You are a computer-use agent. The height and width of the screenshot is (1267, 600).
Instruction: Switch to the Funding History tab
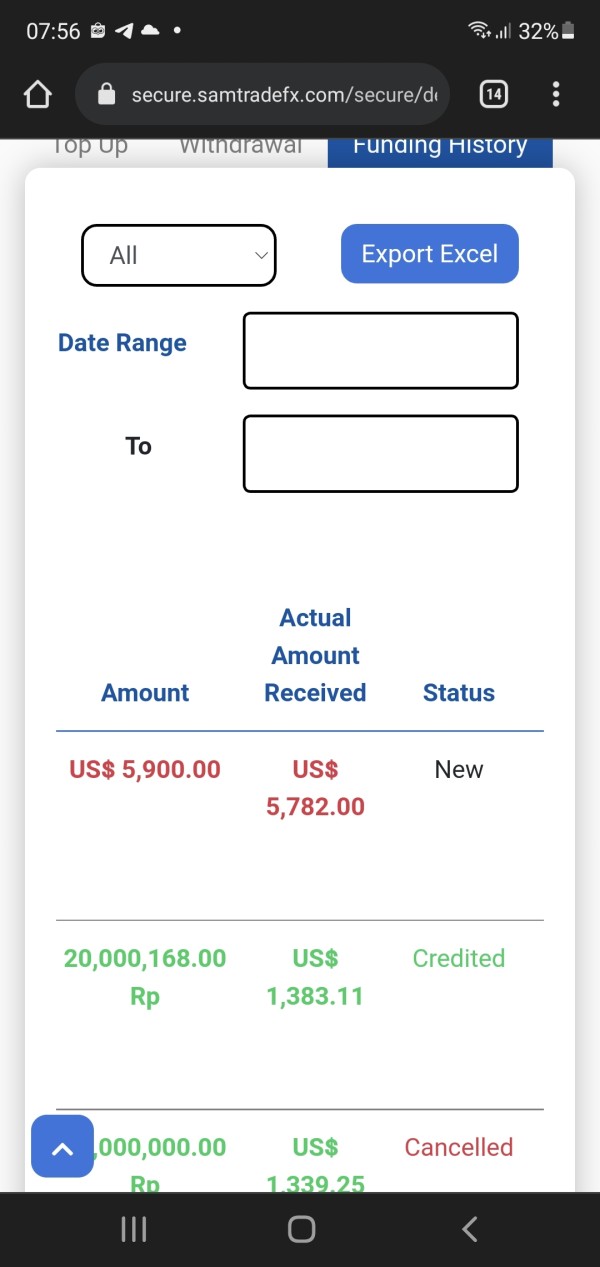coord(439,147)
